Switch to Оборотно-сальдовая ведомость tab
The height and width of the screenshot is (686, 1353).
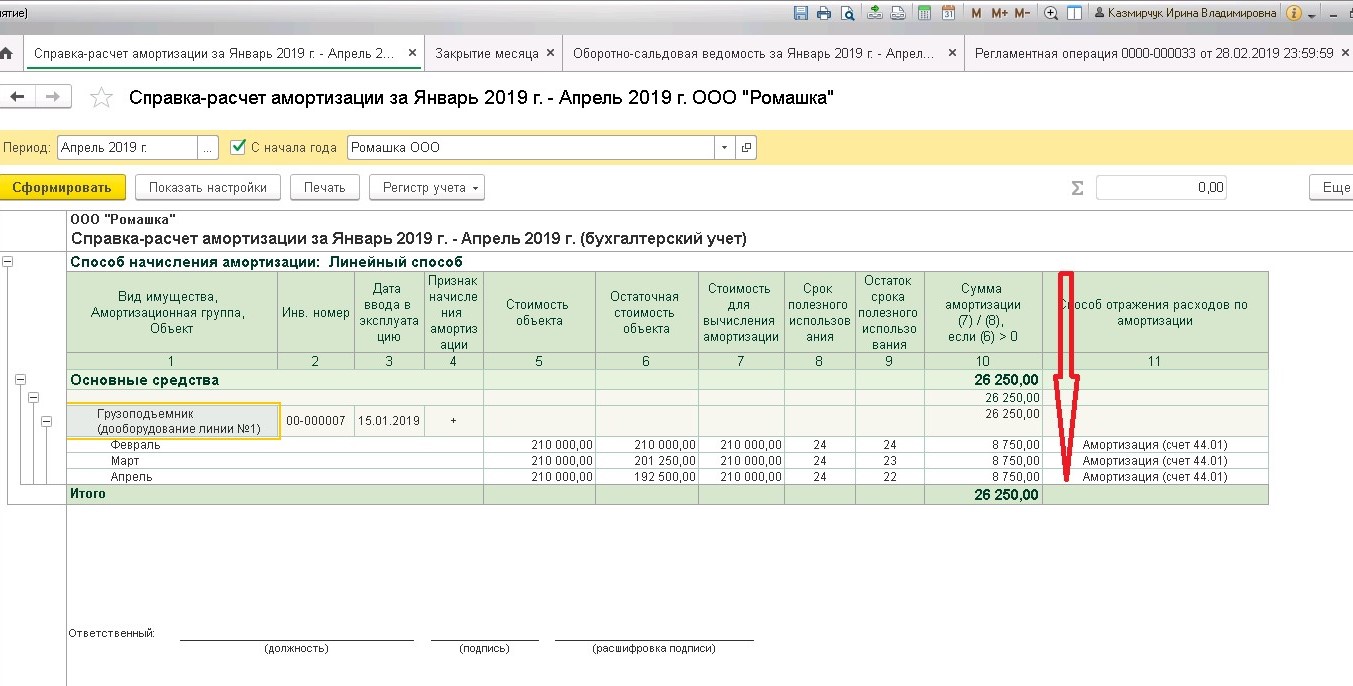[754, 53]
